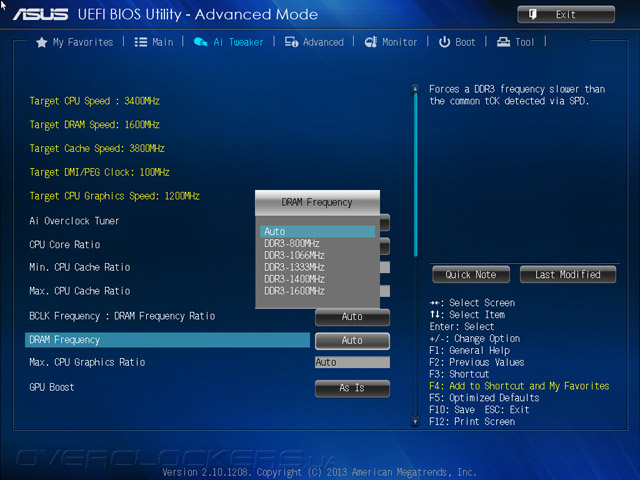The width and height of the screenshot is (640, 480).
Task: Select BCLK Frequency : DRAM Frequency Ratio label
Action: coord(122,316)
